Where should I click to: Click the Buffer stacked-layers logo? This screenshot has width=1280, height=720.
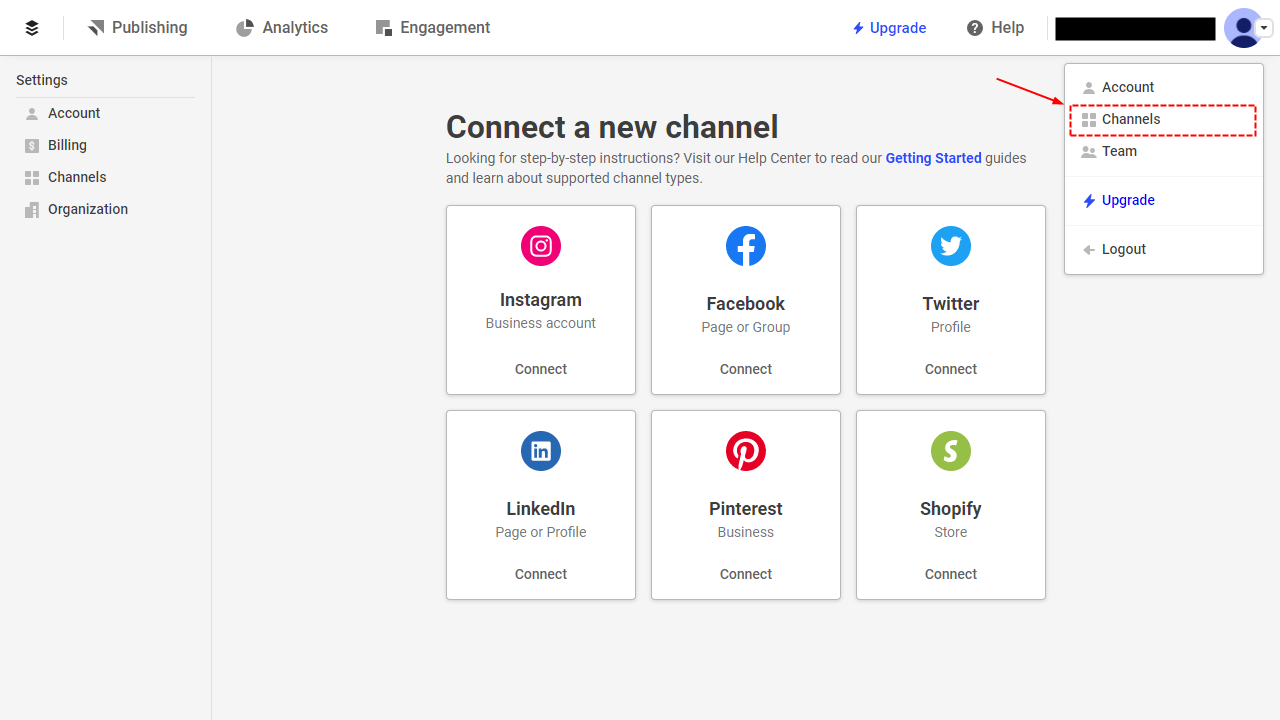(x=32, y=28)
